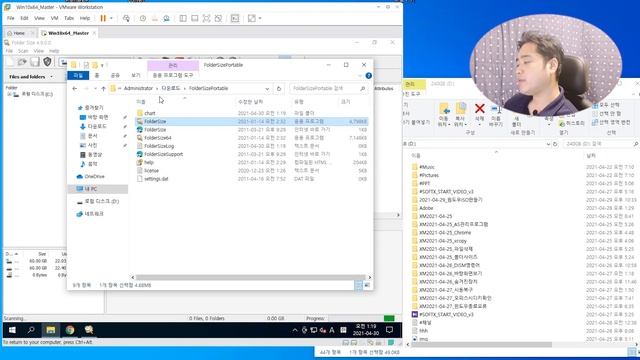Open the dropdown arrow beside the pause button

coord(111,18)
